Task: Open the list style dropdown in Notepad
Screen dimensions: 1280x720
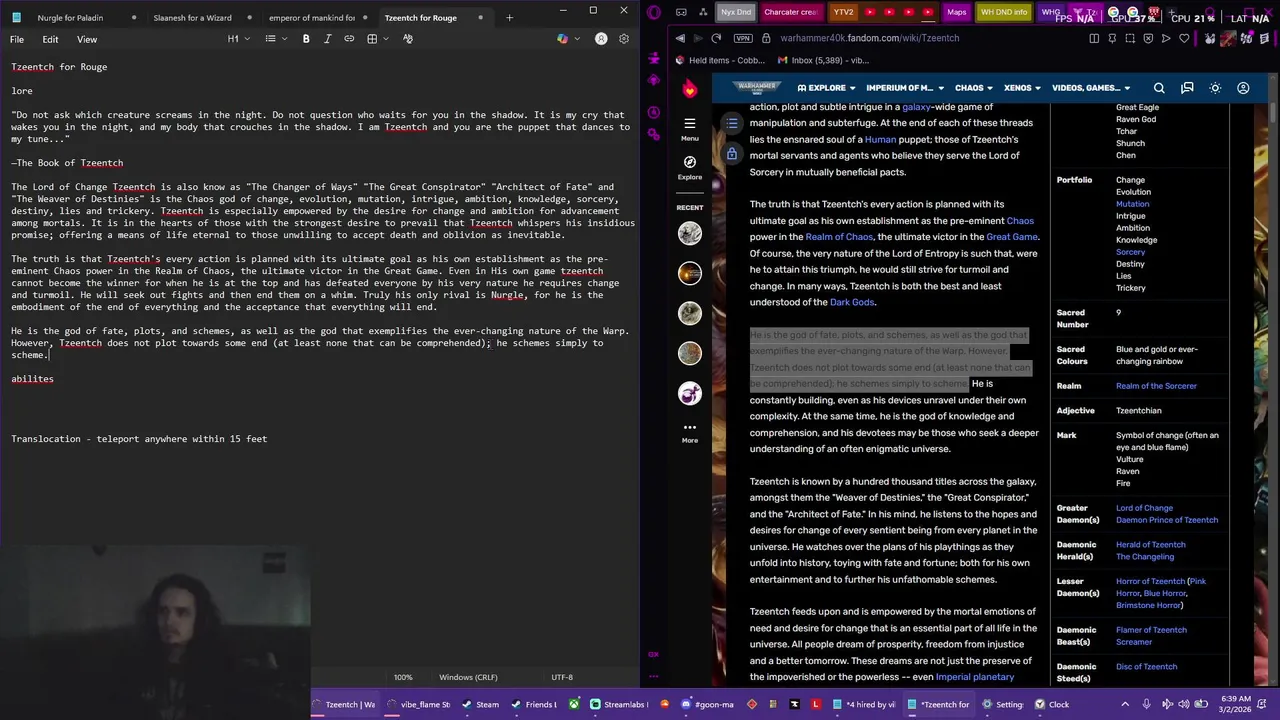Action: [x=274, y=39]
